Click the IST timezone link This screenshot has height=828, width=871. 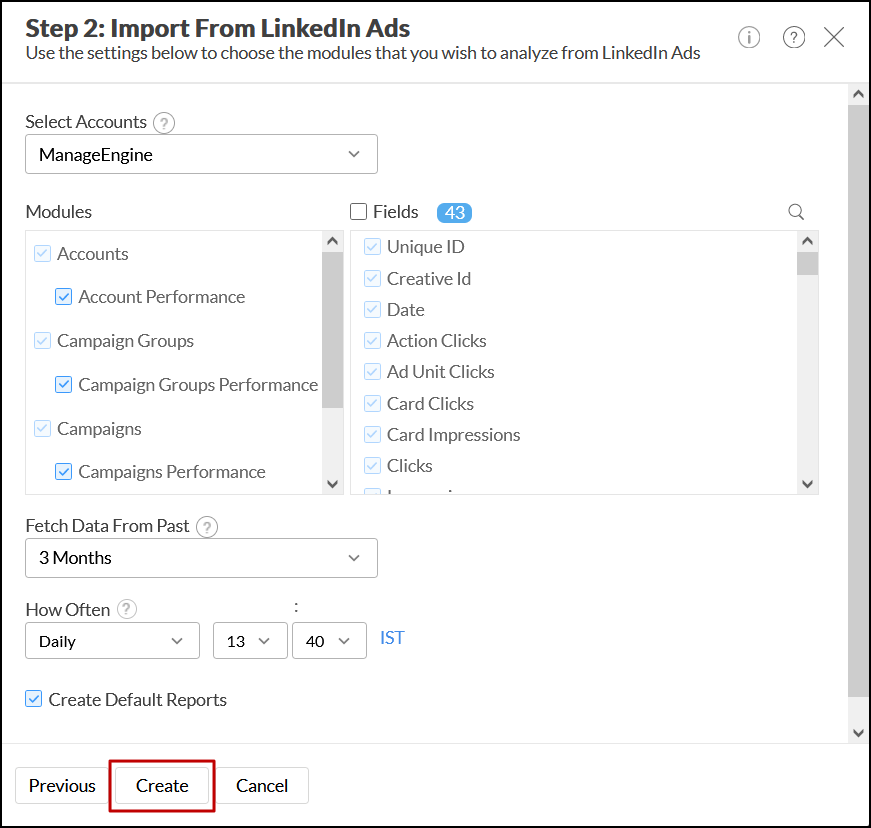point(392,638)
